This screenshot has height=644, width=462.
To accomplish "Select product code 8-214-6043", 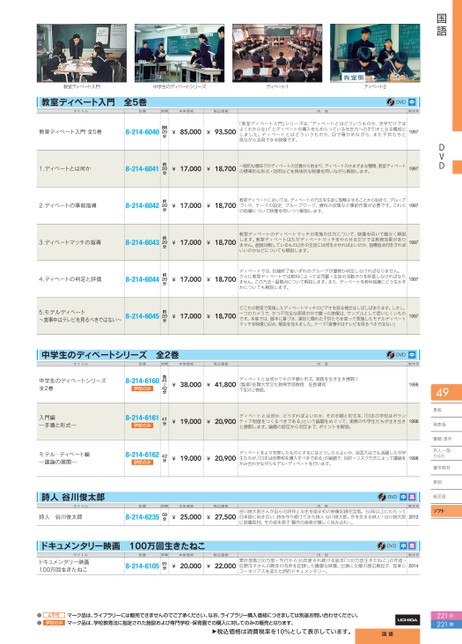I will point(142,242).
